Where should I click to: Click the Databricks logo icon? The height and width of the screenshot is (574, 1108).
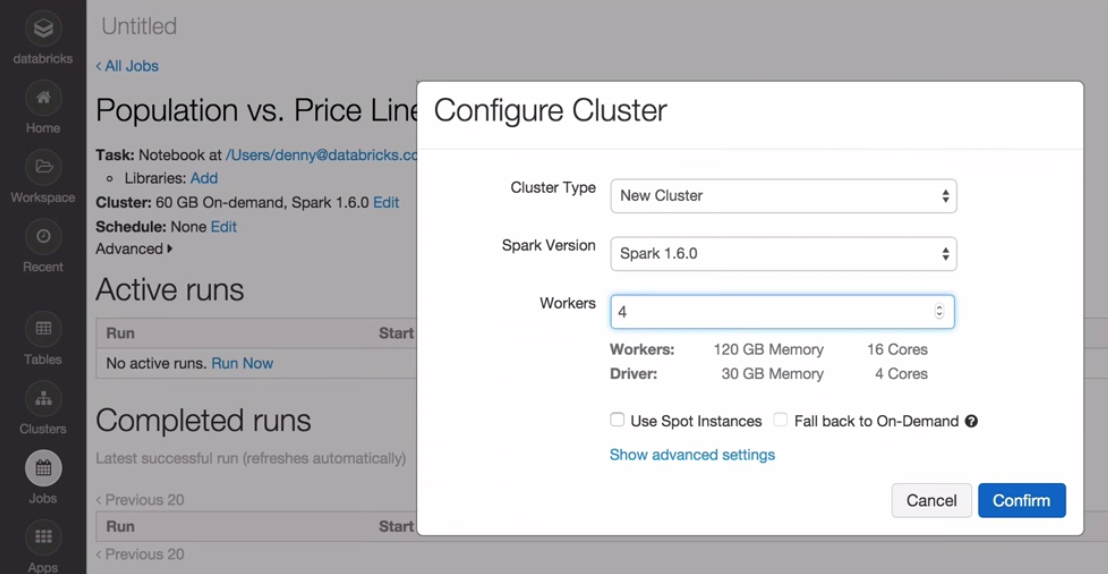pos(43,29)
